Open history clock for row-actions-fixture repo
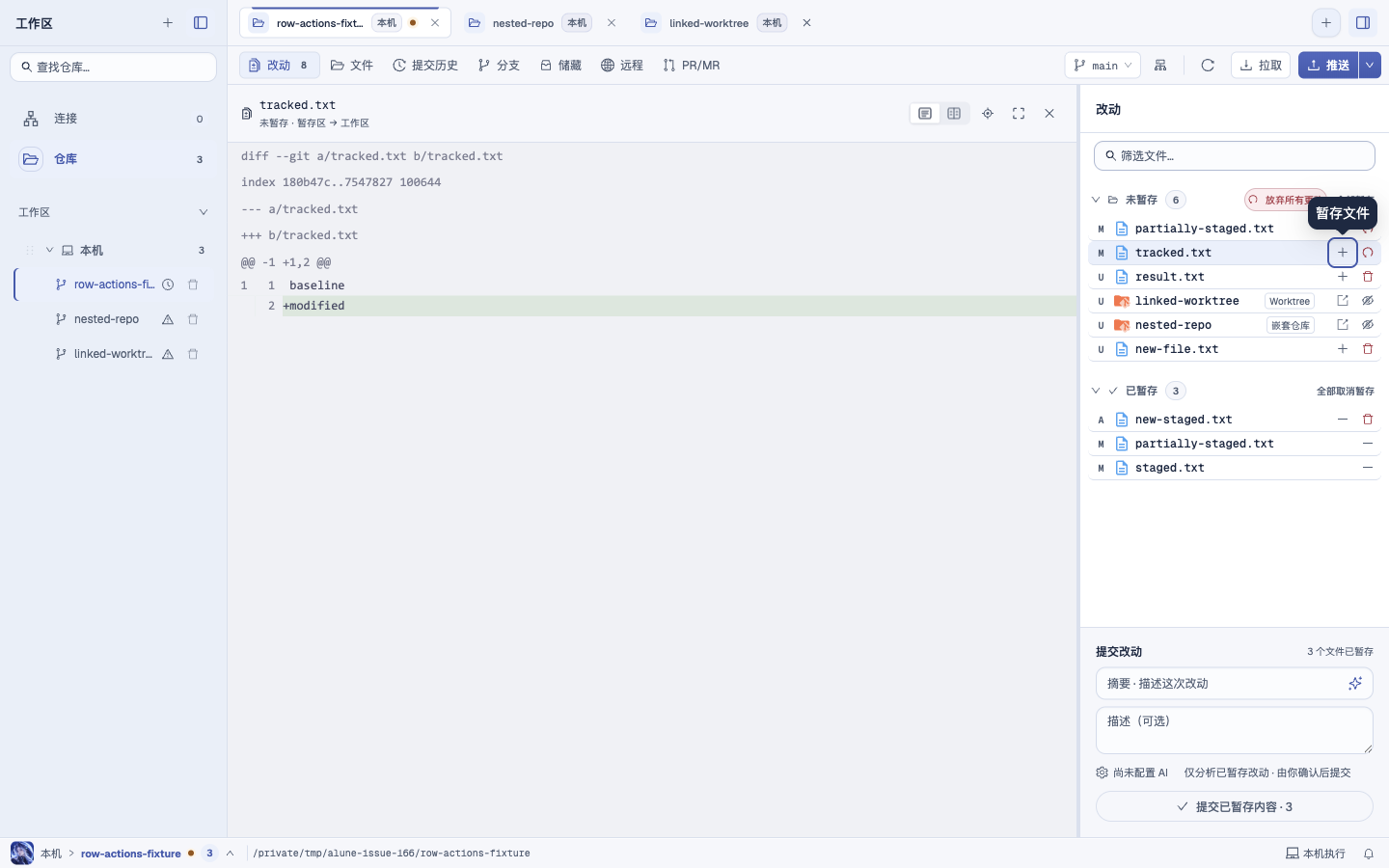This screenshot has height=868, width=1389. point(168,285)
